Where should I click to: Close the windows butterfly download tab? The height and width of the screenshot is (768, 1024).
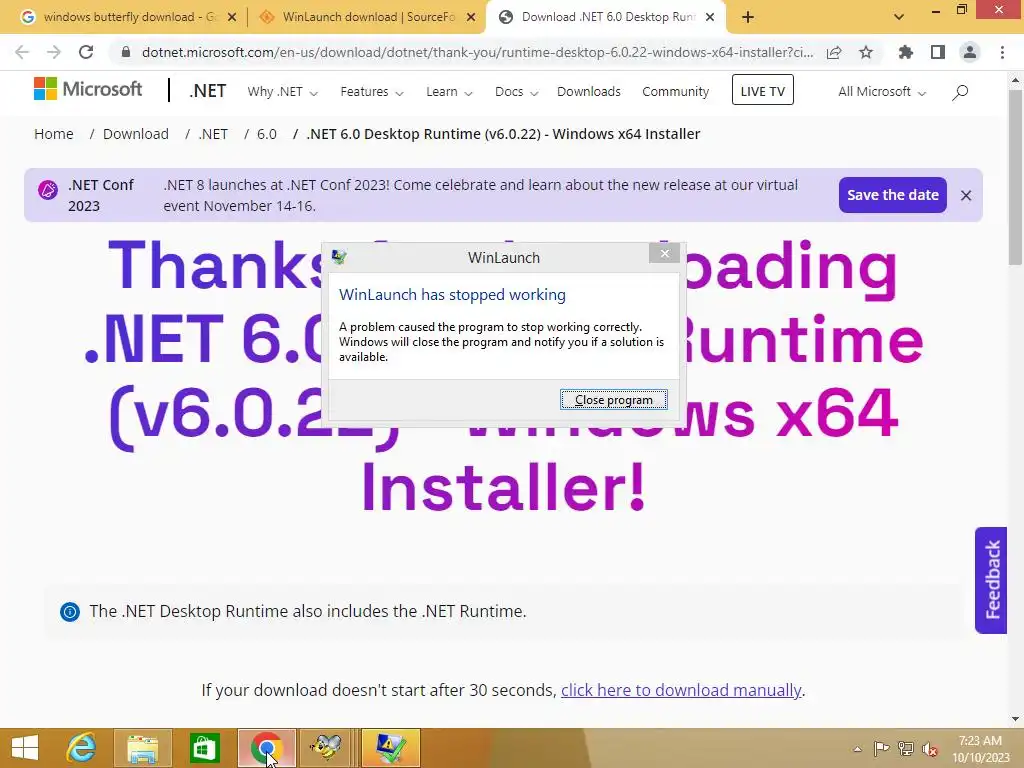(x=232, y=18)
